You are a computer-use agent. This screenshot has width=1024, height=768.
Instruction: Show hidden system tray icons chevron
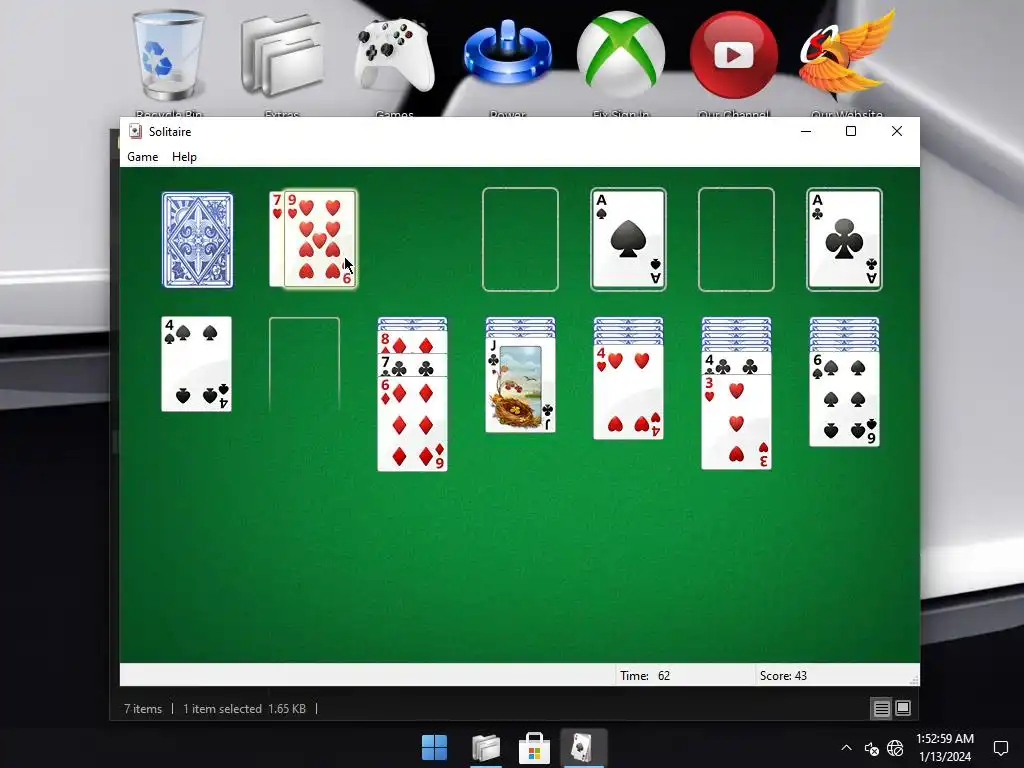846,748
